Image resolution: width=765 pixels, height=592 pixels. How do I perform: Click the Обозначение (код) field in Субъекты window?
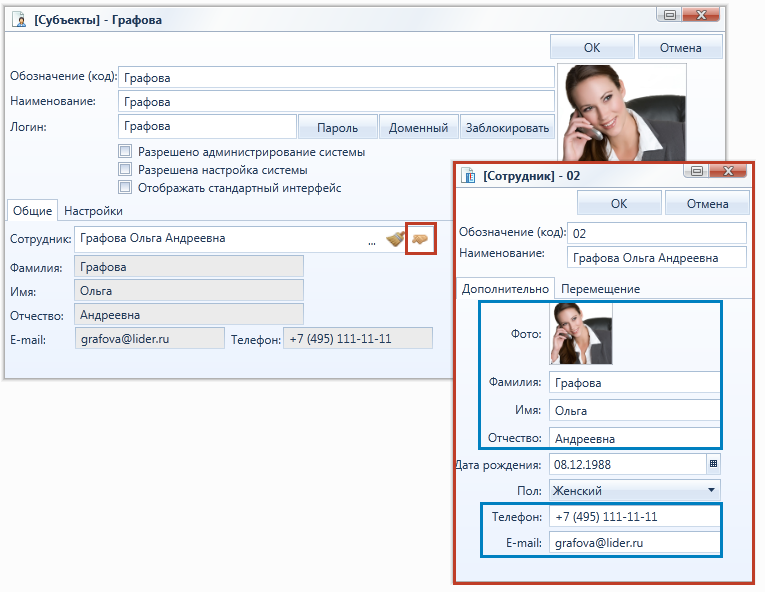tap(336, 77)
